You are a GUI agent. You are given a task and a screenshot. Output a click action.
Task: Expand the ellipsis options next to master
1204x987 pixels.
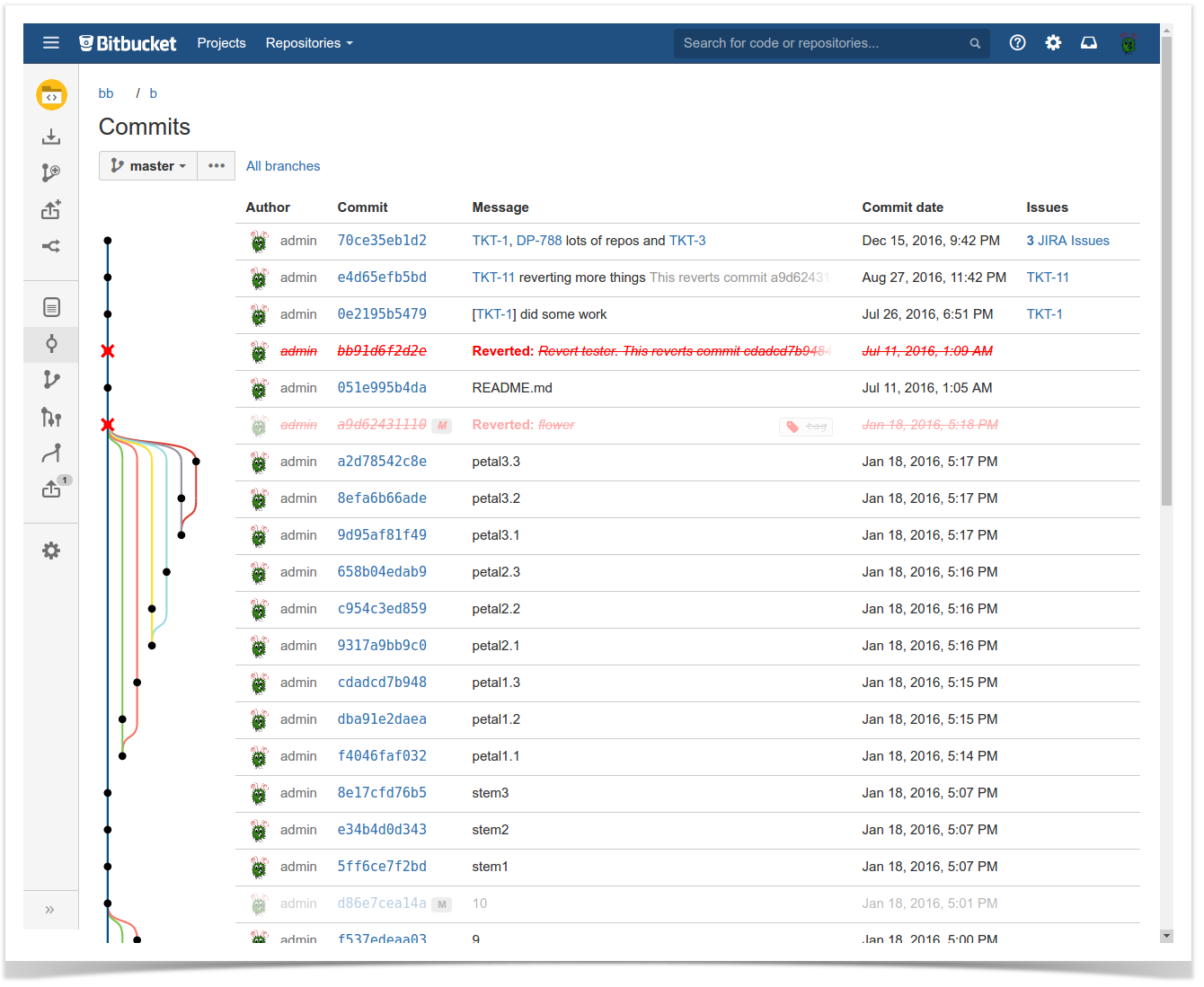[216, 165]
